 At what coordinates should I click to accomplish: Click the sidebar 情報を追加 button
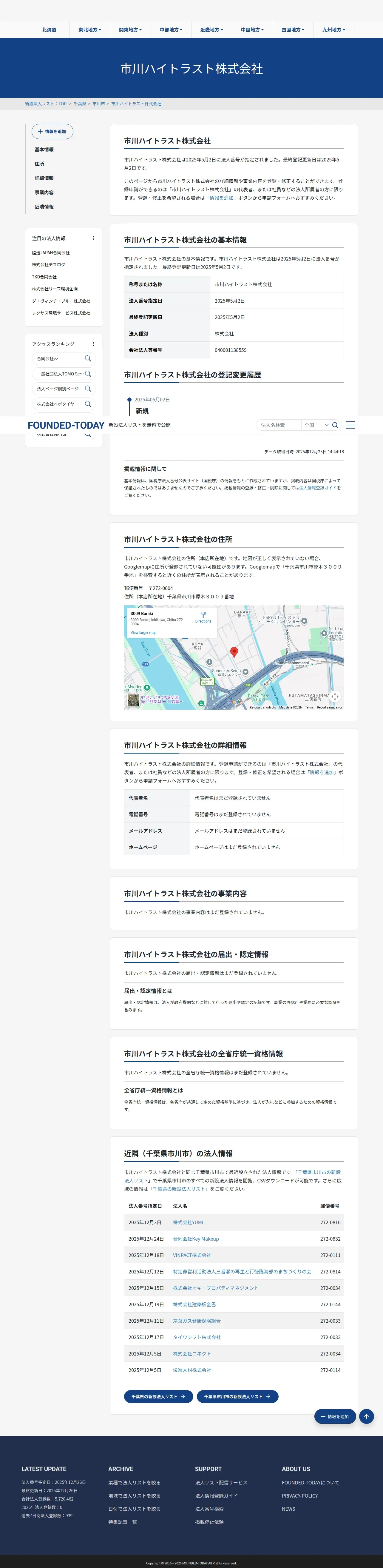pos(52,132)
